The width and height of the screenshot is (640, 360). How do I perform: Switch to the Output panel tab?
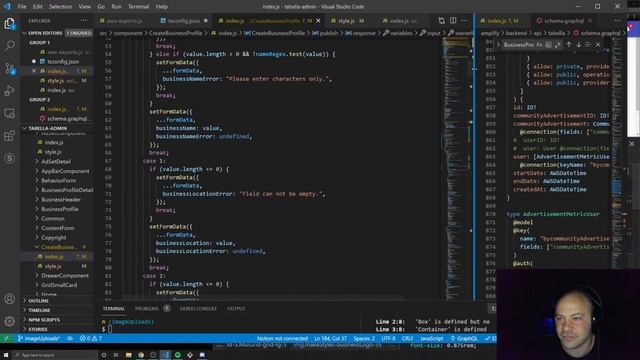click(x=236, y=309)
